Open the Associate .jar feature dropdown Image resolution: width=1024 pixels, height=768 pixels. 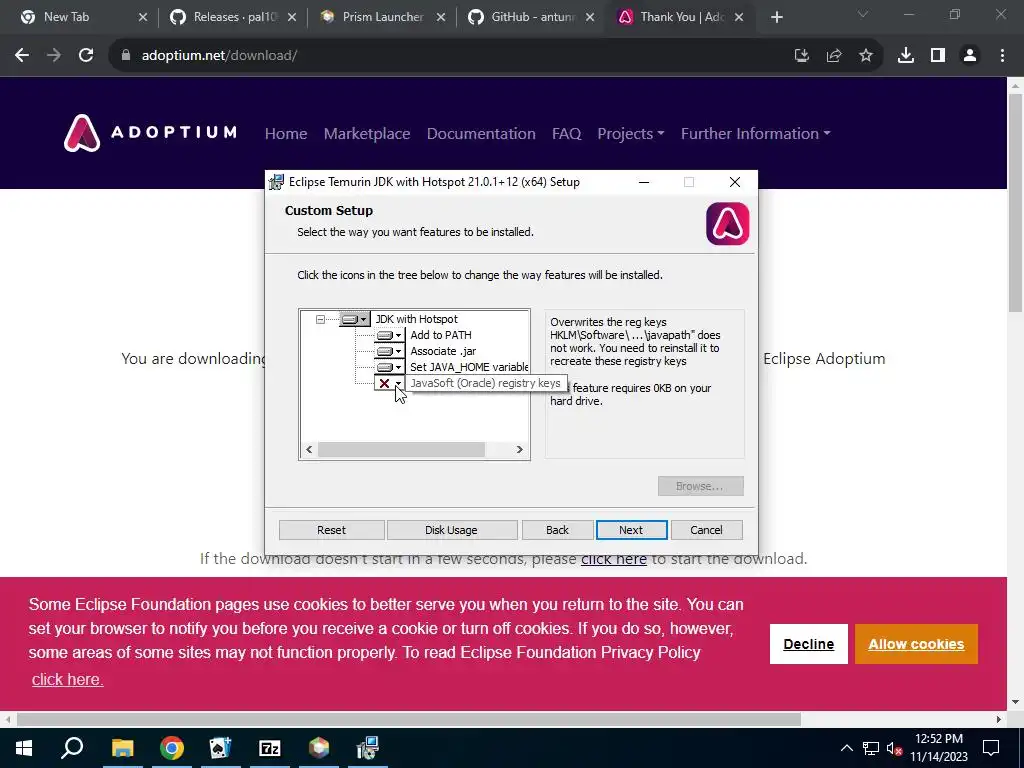pos(389,351)
